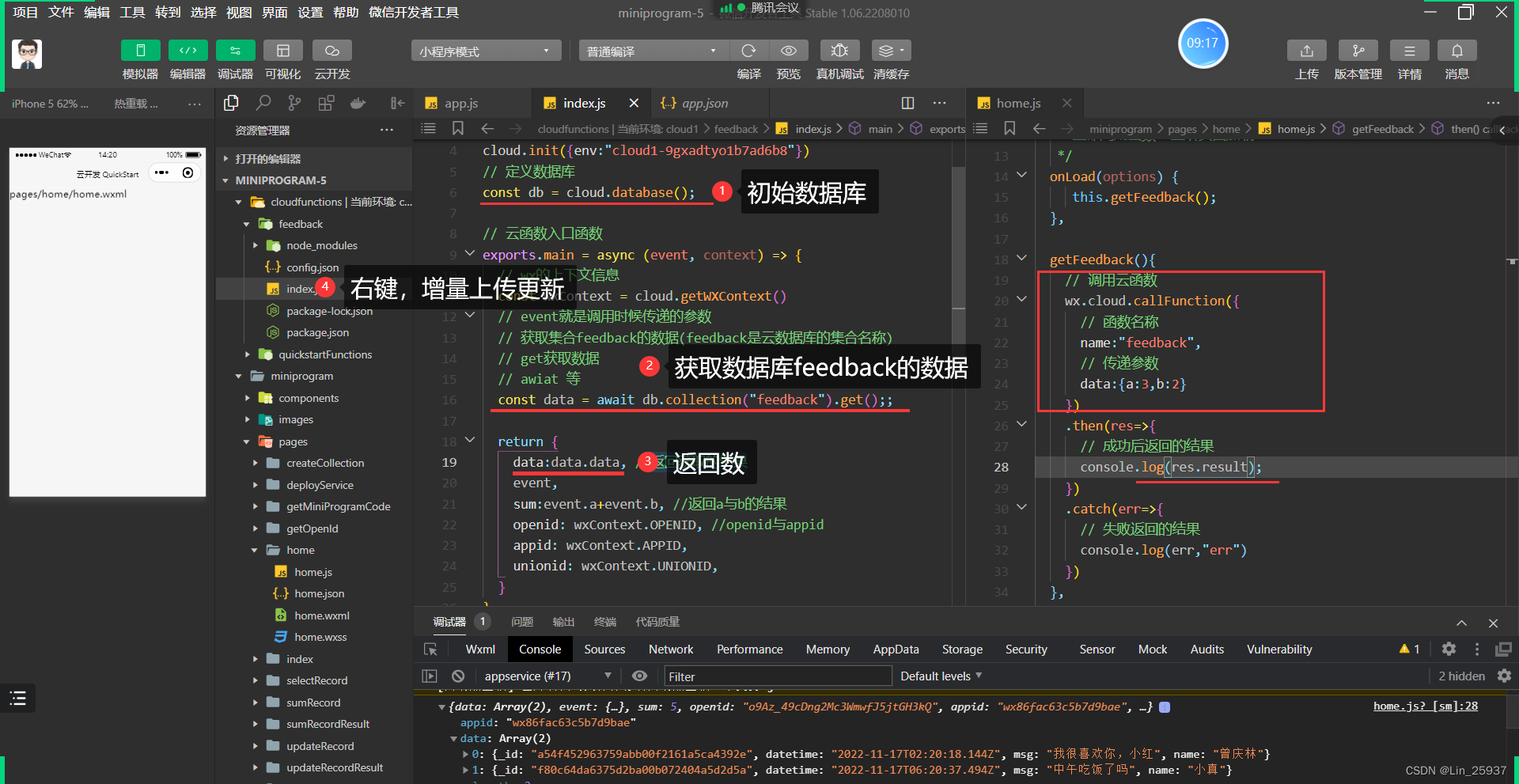Click the preview eye icon
1519x784 pixels.
tap(789, 51)
